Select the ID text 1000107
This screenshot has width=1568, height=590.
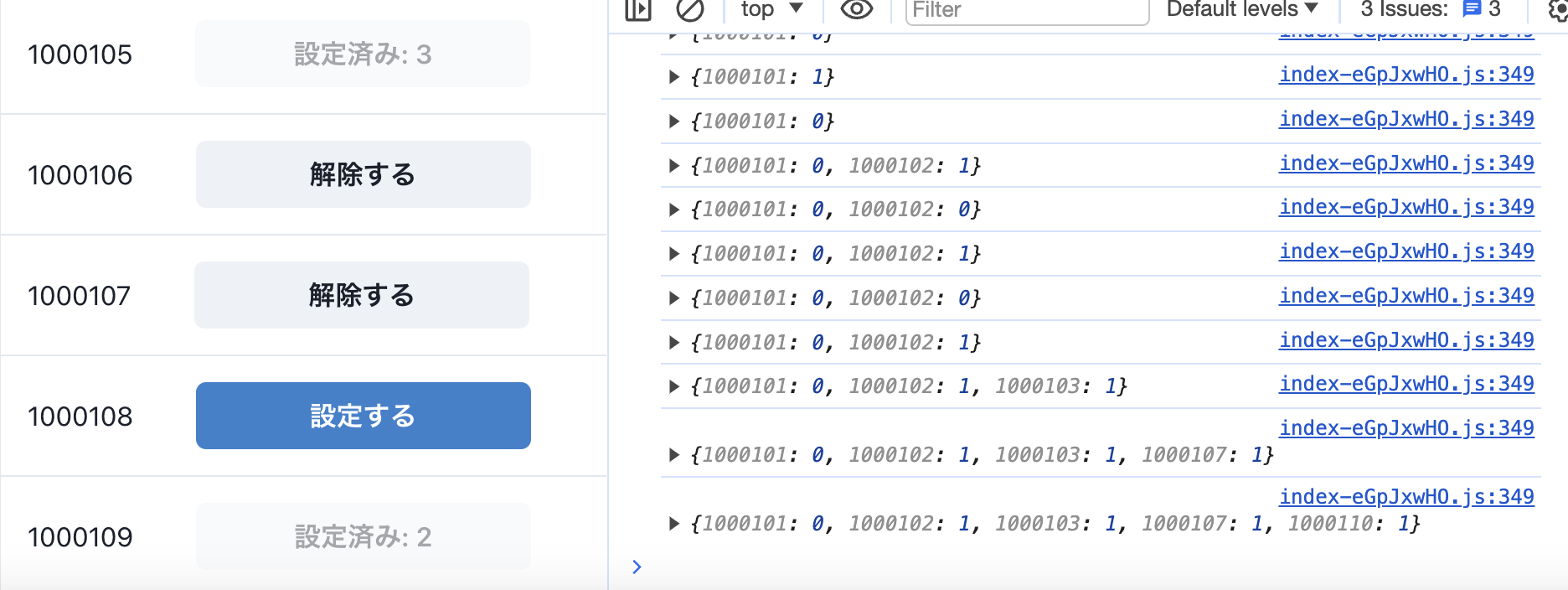pos(79,296)
